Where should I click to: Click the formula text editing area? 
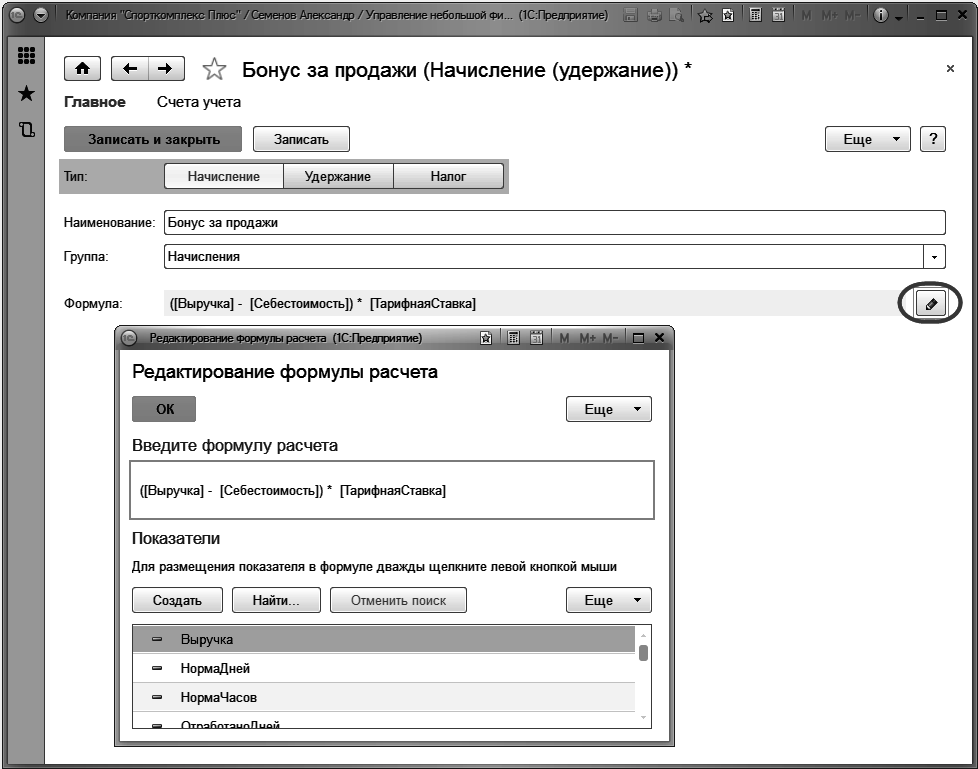[392, 490]
